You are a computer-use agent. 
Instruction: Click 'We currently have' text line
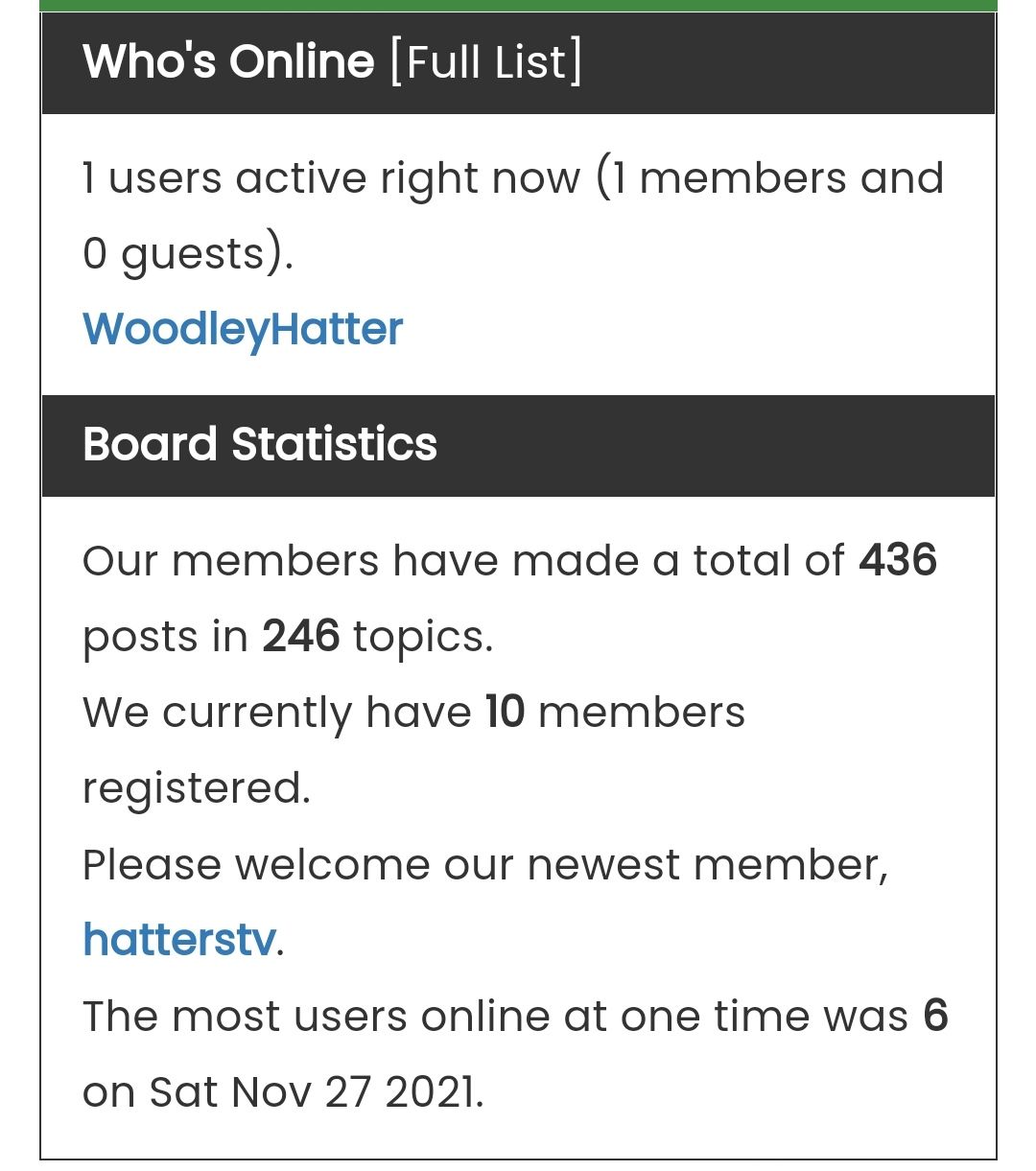click(x=276, y=713)
